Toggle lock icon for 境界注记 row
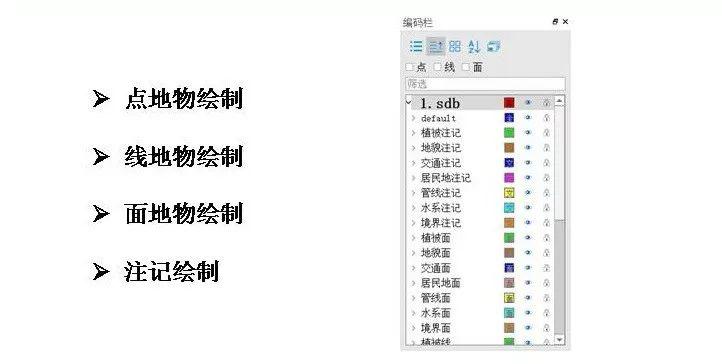The image size is (722, 364). click(x=547, y=223)
